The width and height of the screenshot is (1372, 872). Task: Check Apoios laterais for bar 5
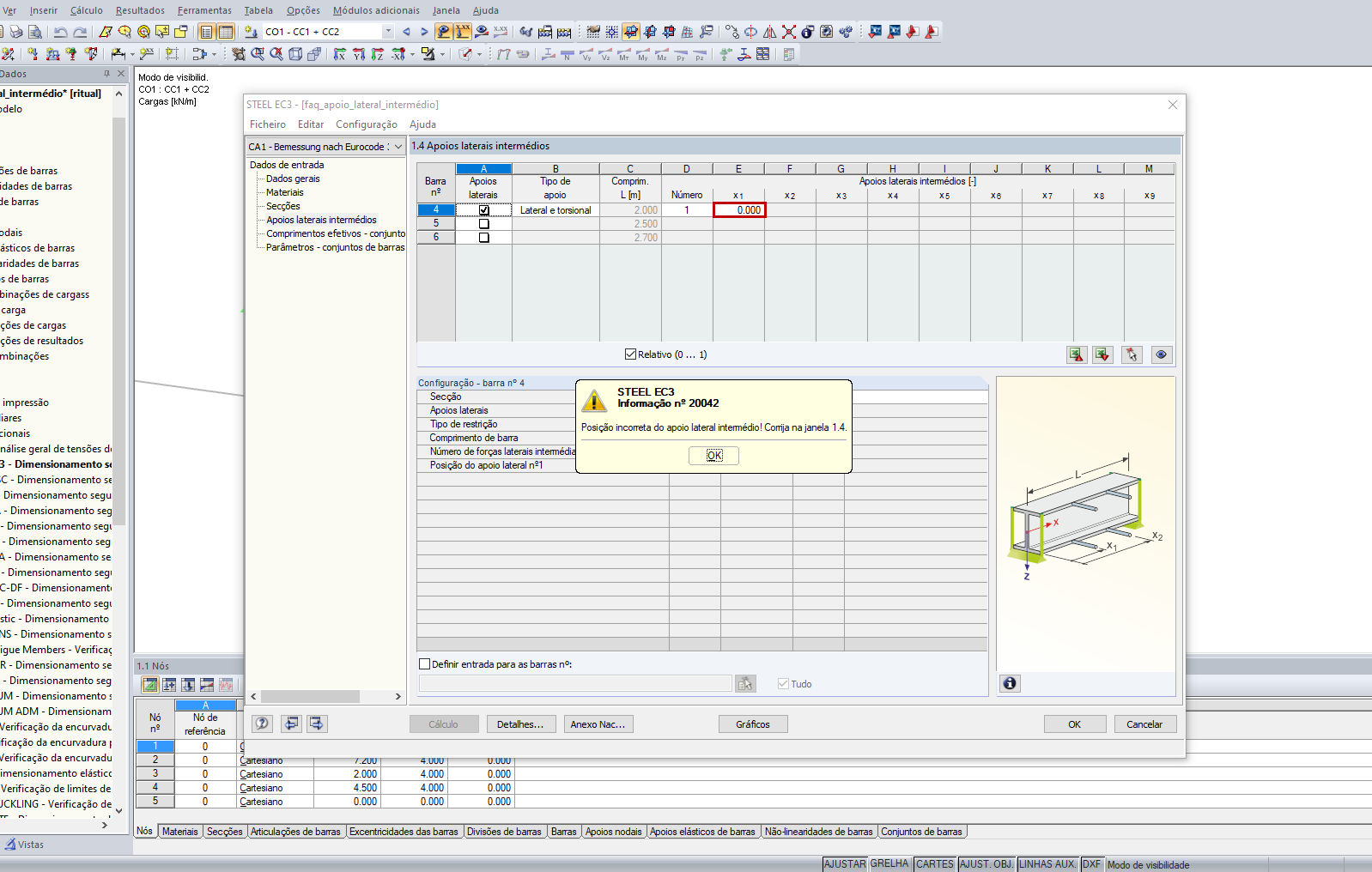[x=484, y=224]
